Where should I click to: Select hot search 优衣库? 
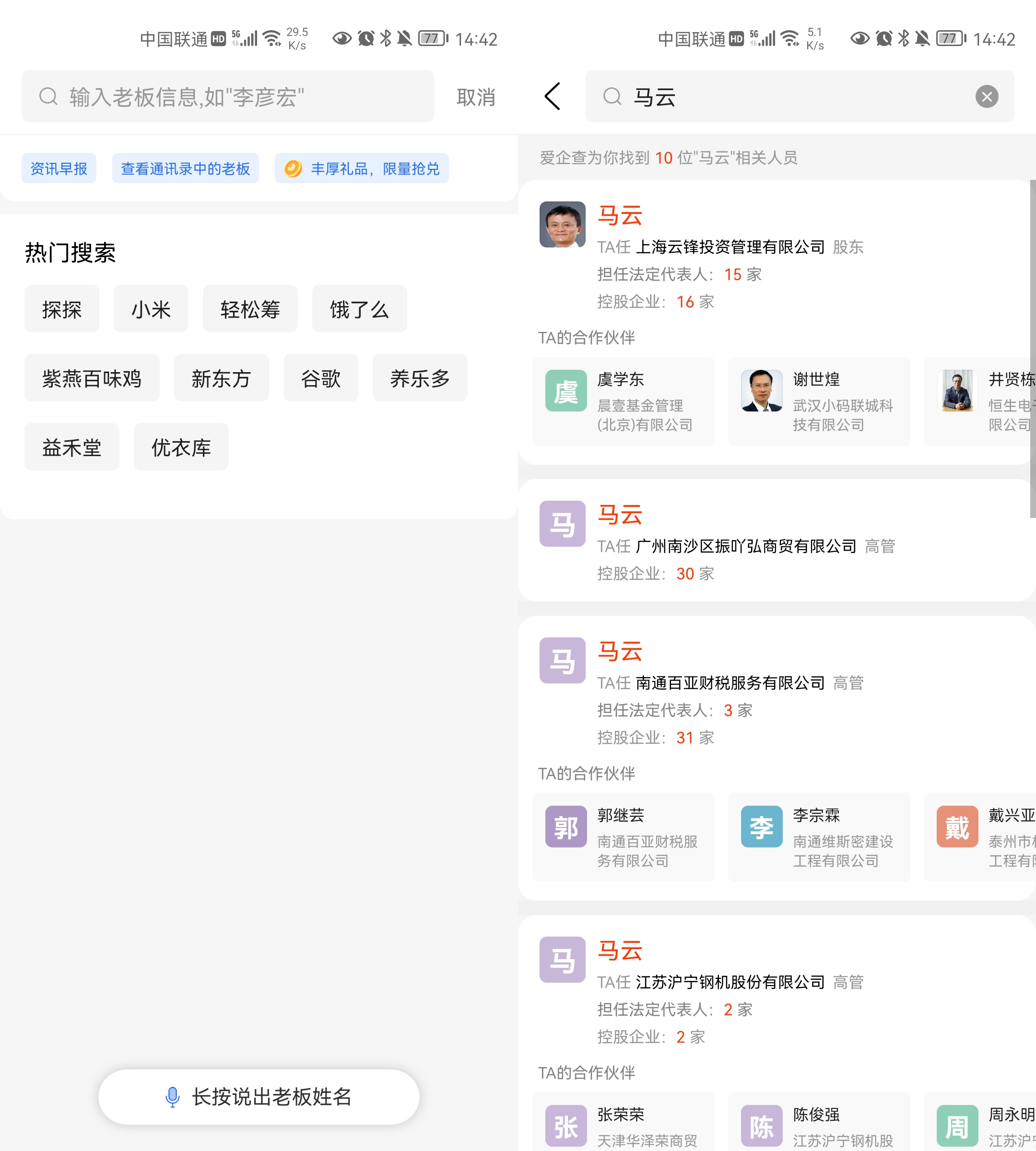click(x=181, y=447)
